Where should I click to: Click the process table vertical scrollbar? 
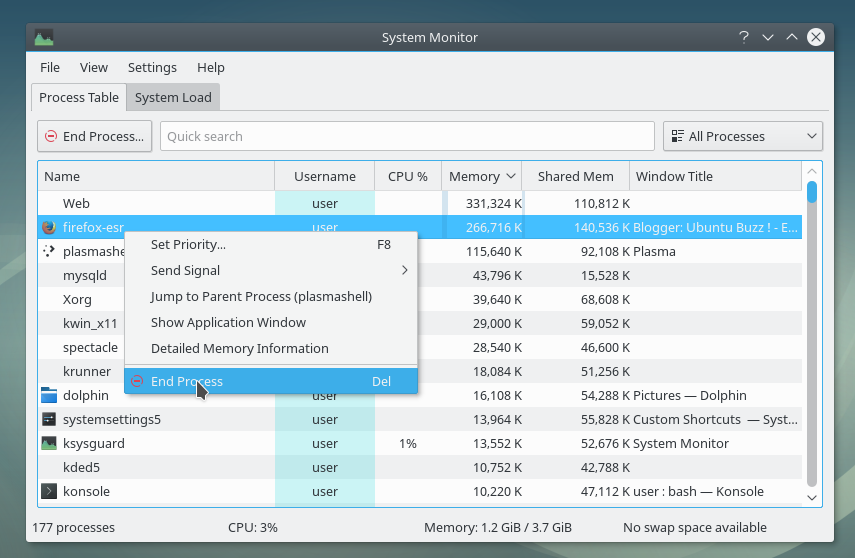[812, 340]
